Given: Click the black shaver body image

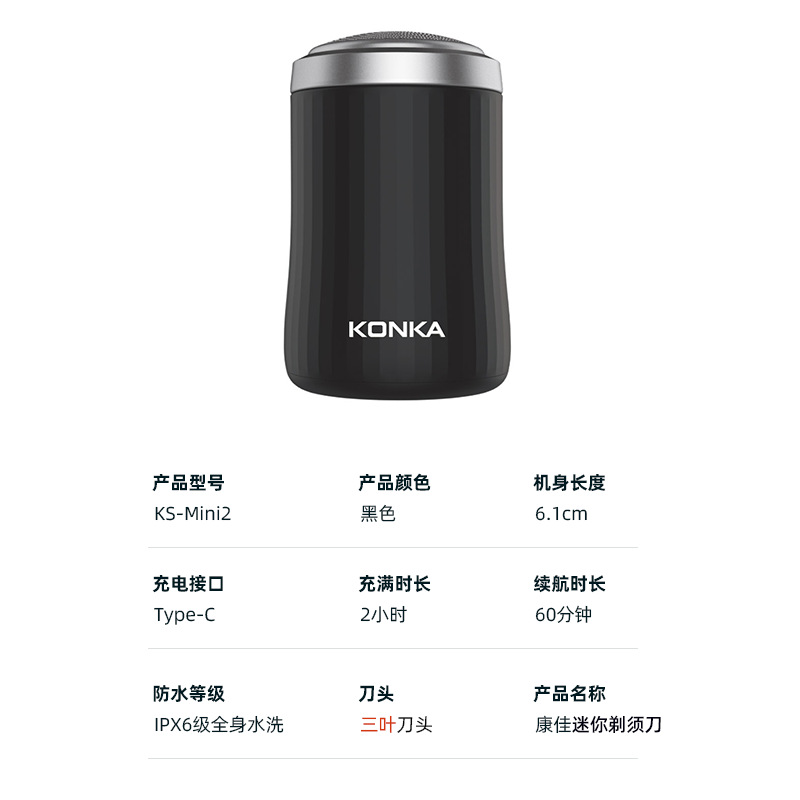Looking at the screenshot, I should 396,215.
